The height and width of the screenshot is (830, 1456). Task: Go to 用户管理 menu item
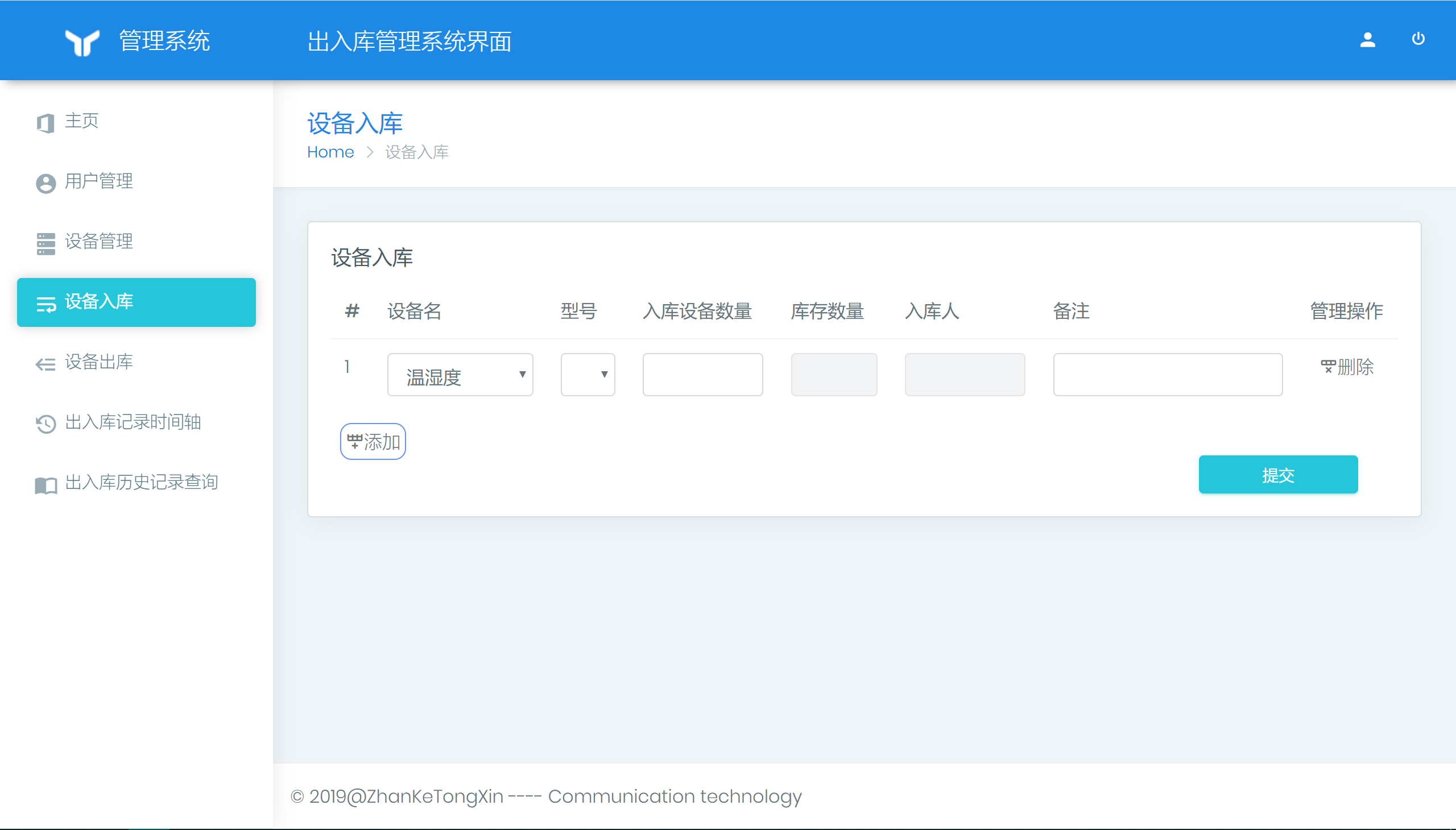tap(136, 182)
